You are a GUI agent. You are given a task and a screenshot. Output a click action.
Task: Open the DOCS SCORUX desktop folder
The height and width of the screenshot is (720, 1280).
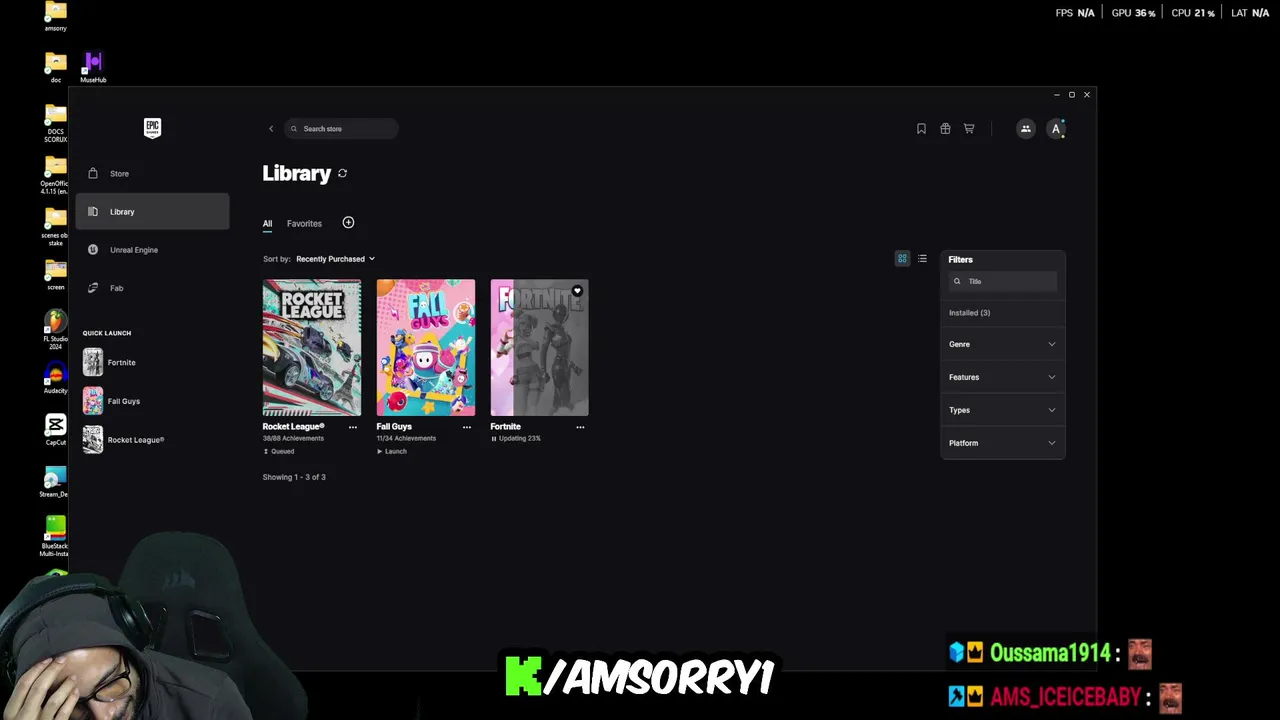pyautogui.click(x=55, y=122)
